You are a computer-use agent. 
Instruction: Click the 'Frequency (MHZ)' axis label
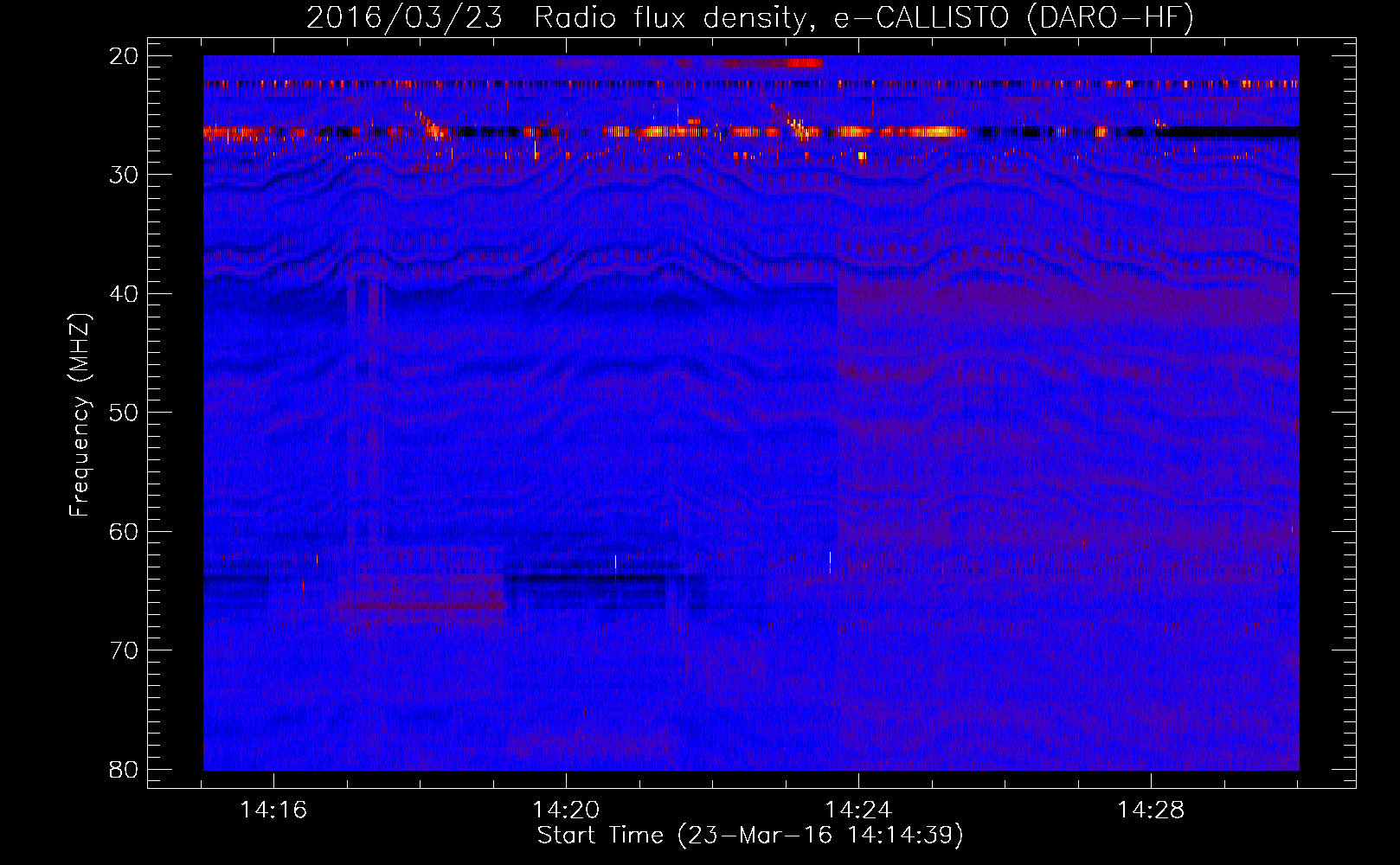80,414
